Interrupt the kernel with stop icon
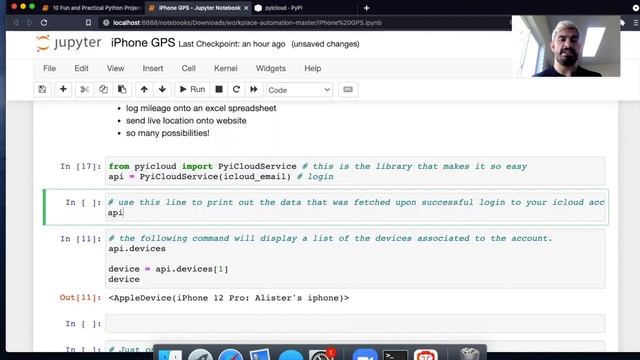640x360 pixels. [219, 89]
